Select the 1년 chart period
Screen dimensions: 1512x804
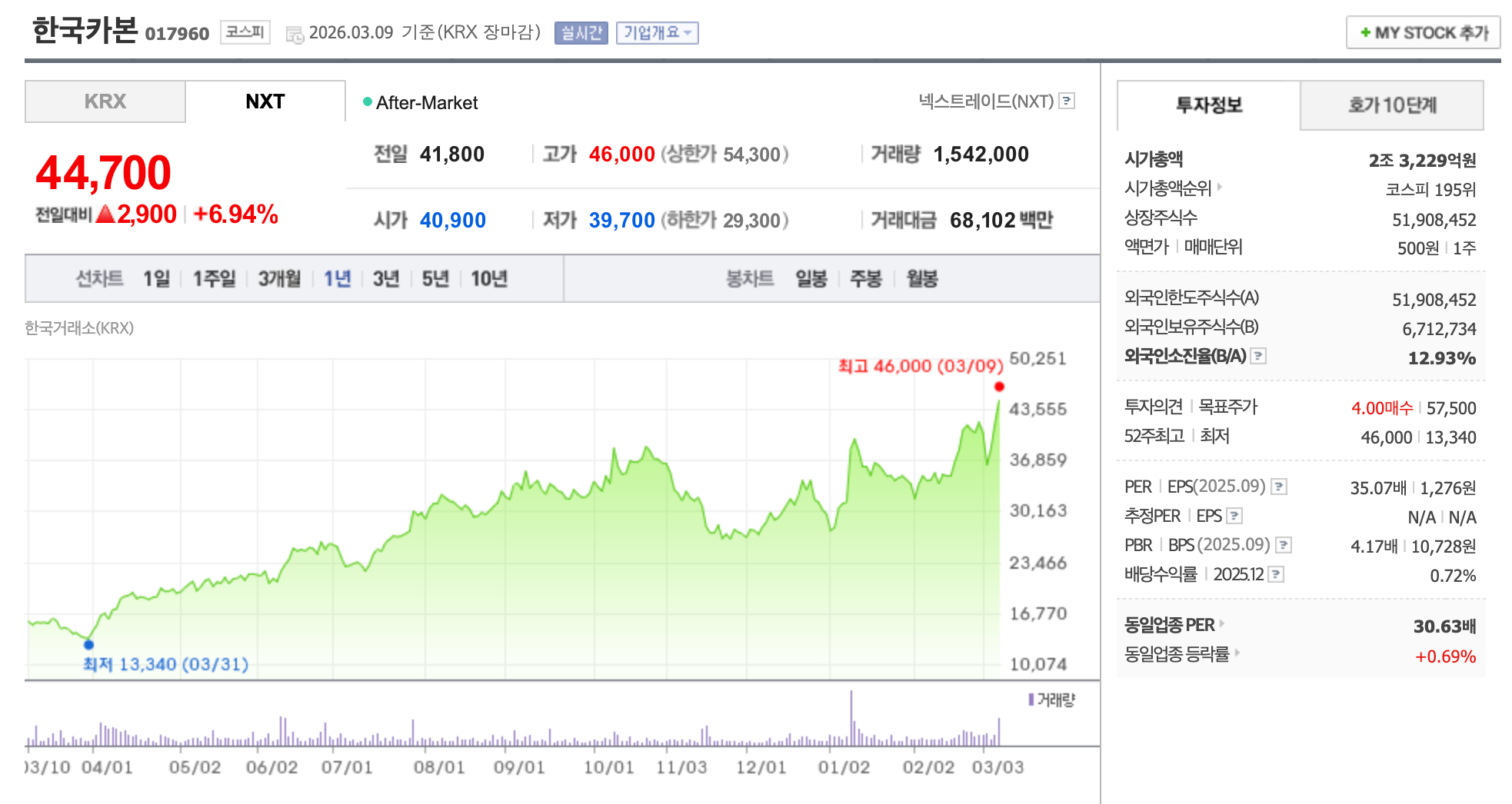337,278
